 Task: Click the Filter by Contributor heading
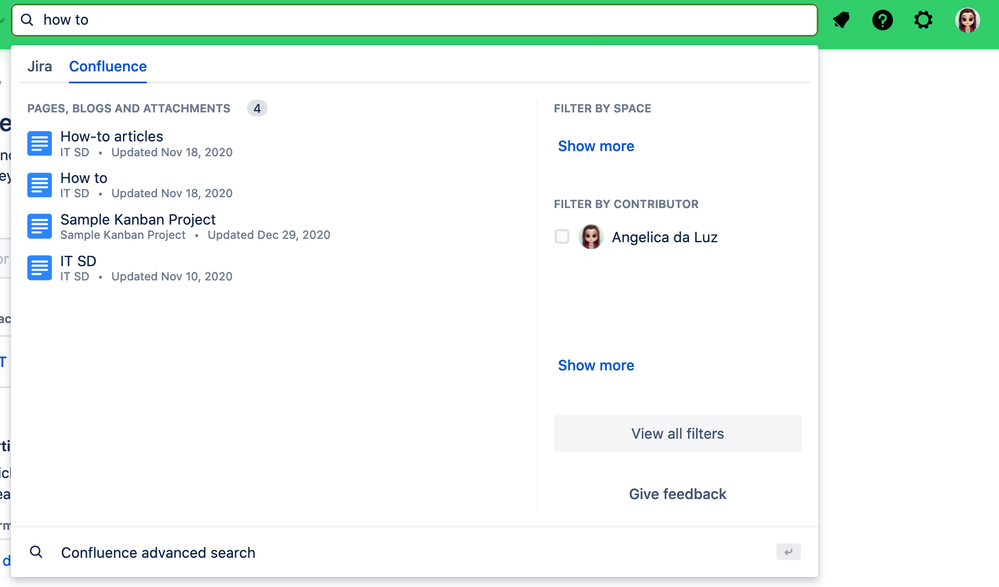click(626, 204)
